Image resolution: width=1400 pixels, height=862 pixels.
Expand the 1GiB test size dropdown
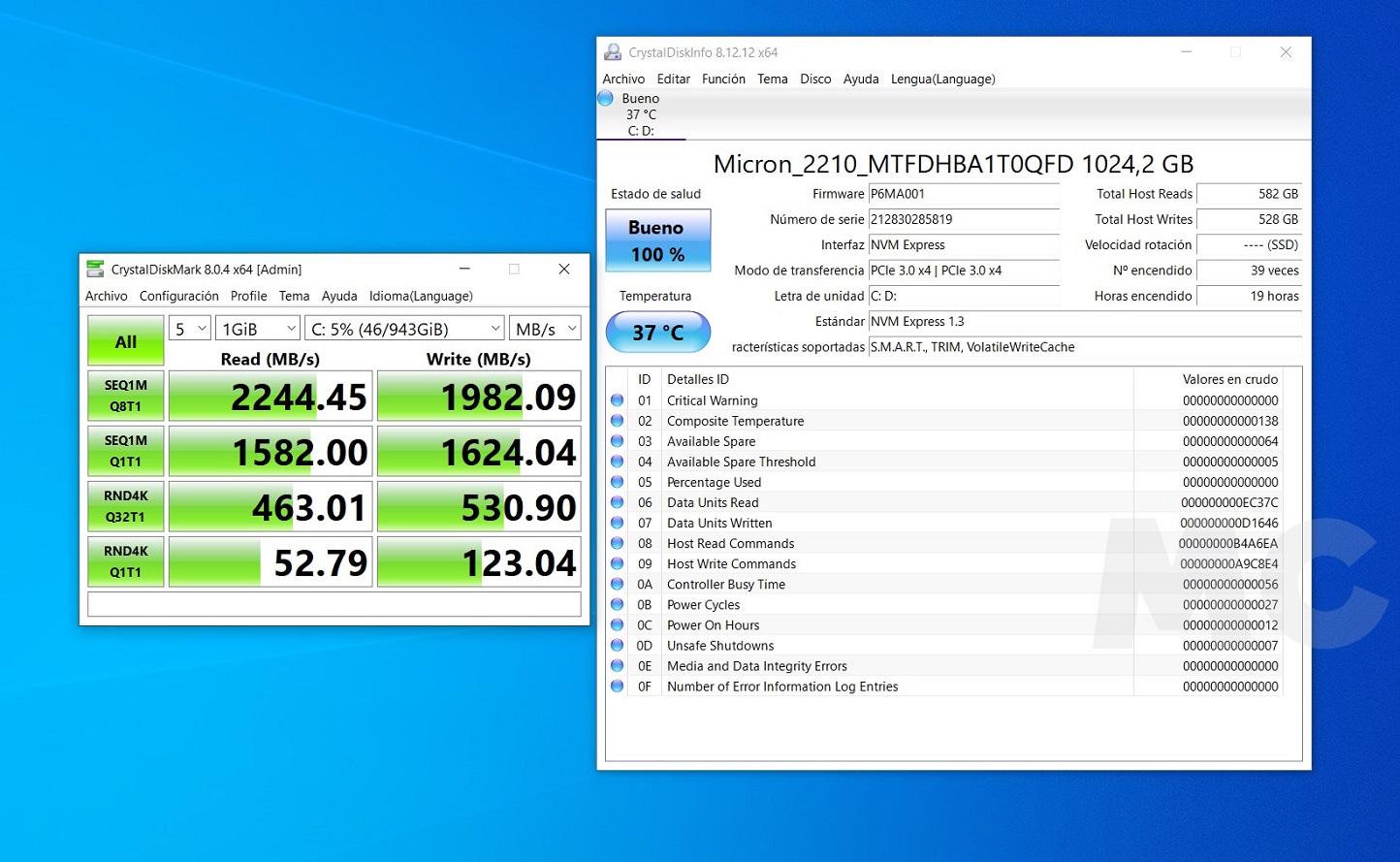tap(258, 330)
